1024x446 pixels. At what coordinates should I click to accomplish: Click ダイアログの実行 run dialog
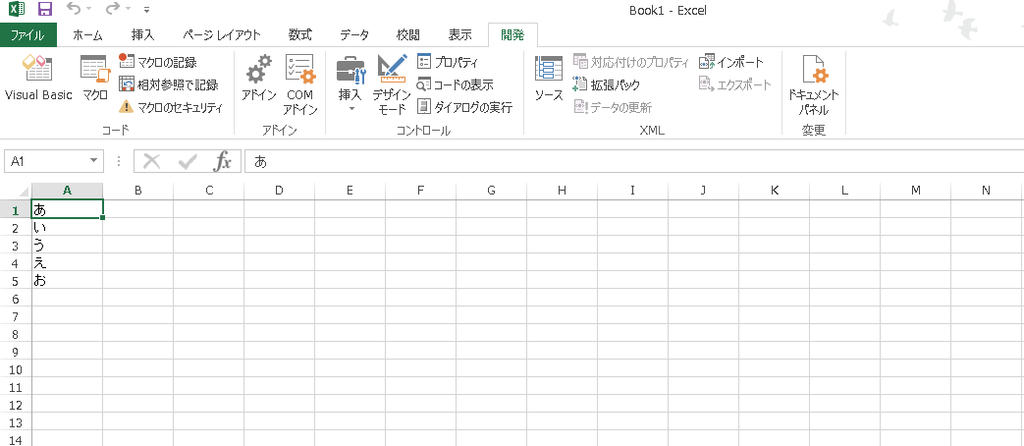pos(464,107)
